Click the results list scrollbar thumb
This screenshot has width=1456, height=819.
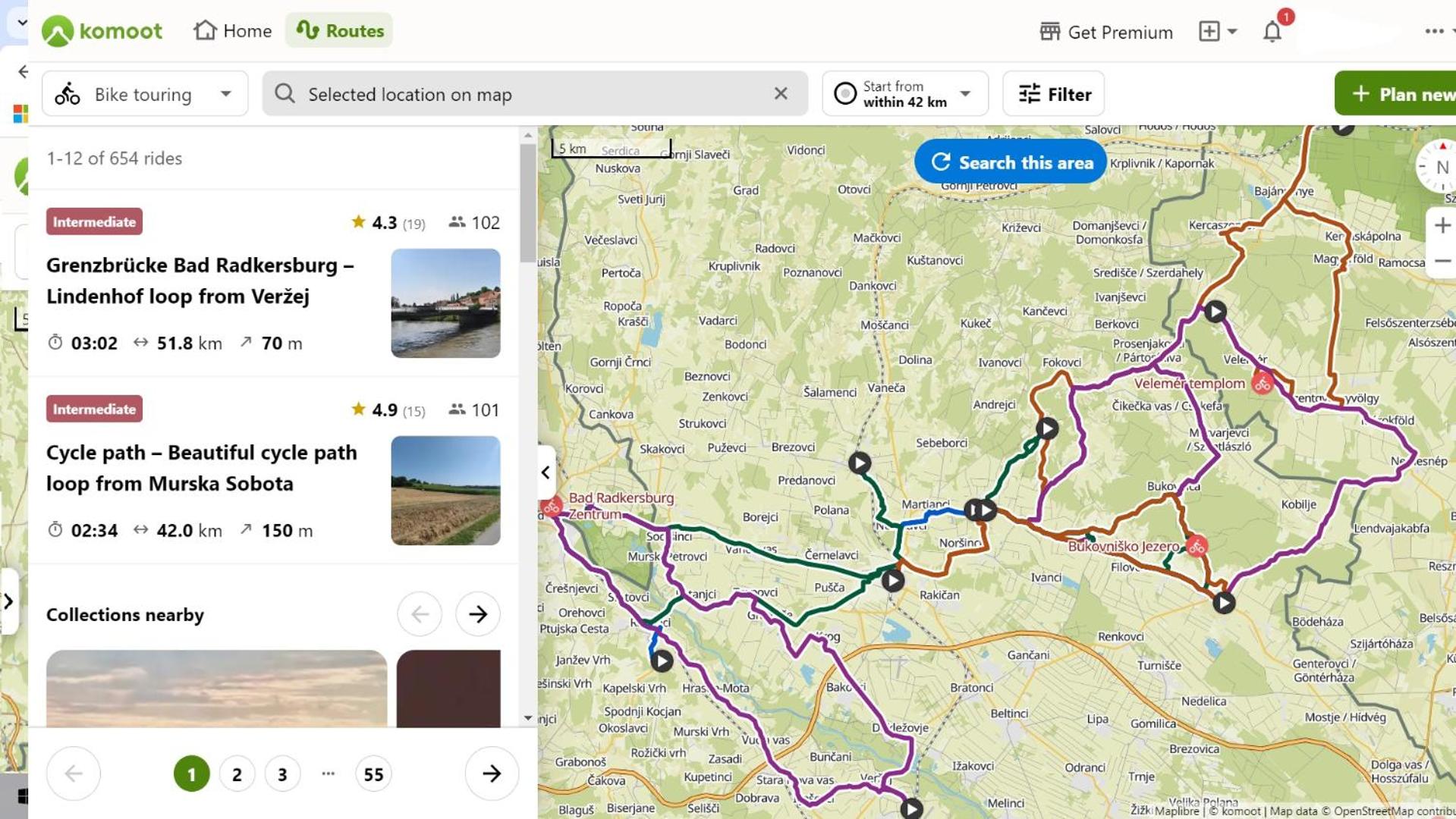528,203
